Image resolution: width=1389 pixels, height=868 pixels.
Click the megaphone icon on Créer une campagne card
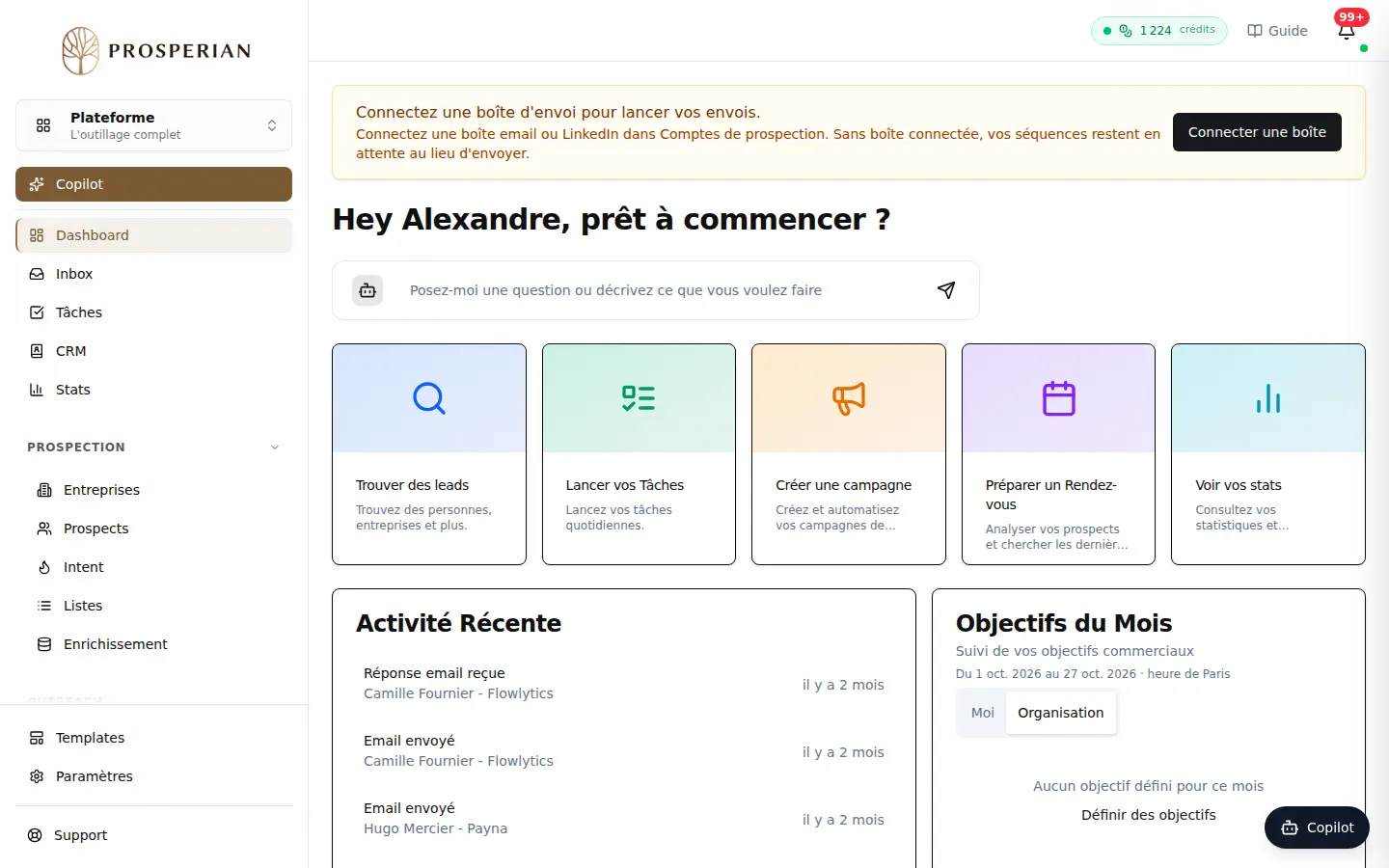[x=849, y=398]
